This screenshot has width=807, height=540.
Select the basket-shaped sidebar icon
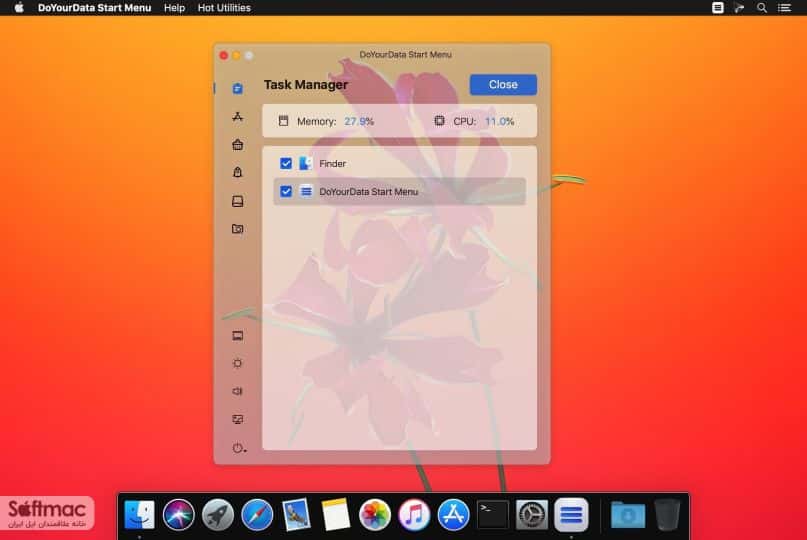(x=237, y=145)
